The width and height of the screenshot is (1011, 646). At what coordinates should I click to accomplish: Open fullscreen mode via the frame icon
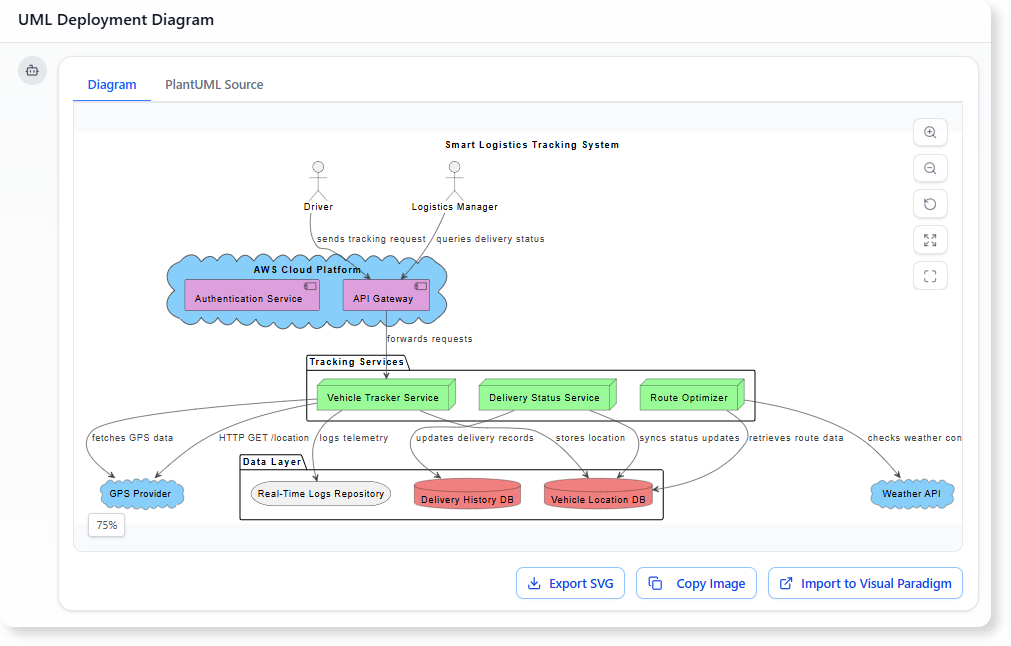930,276
